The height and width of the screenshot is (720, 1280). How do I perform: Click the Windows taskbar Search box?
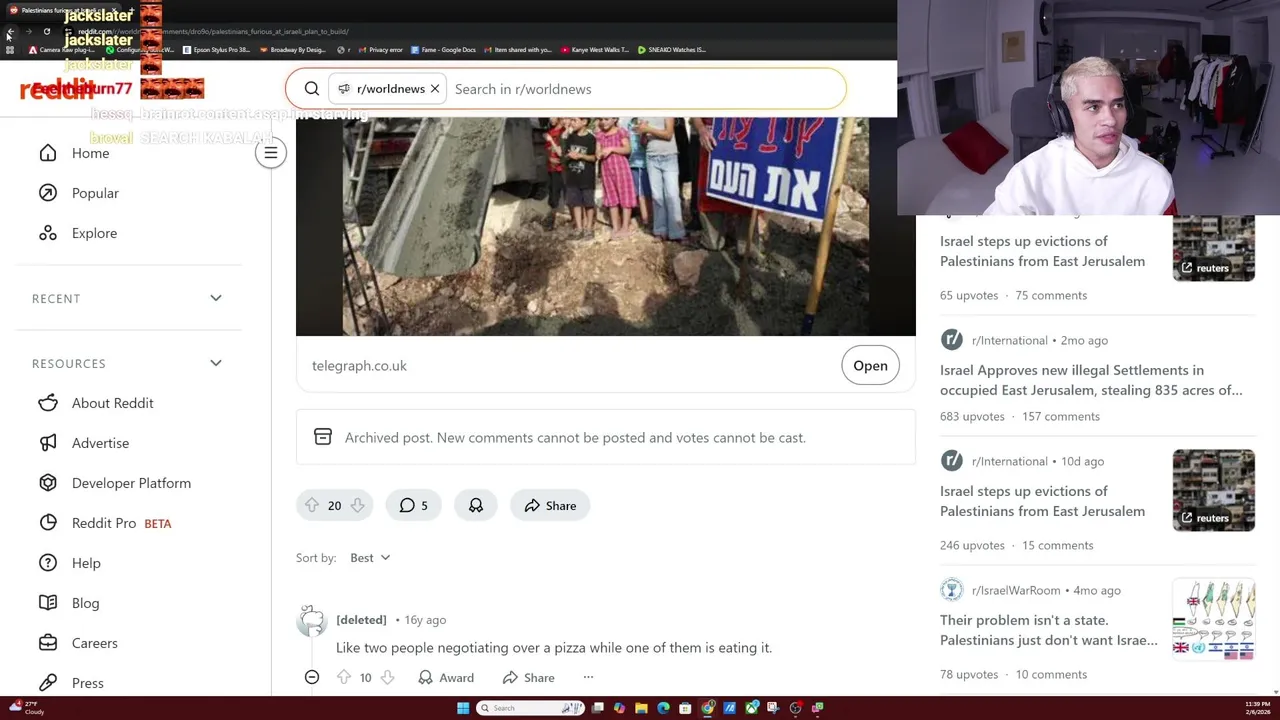pyautogui.click(x=529, y=708)
